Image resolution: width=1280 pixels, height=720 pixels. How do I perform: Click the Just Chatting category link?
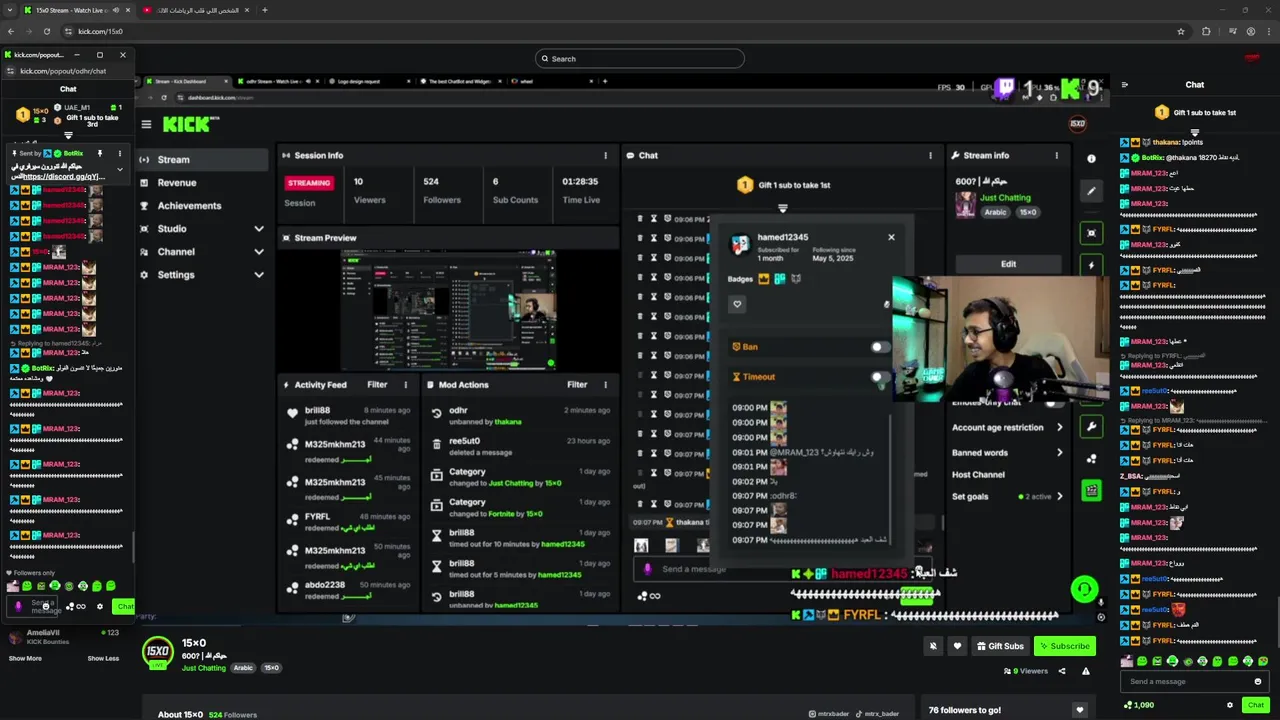pyautogui.click(x=204, y=668)
